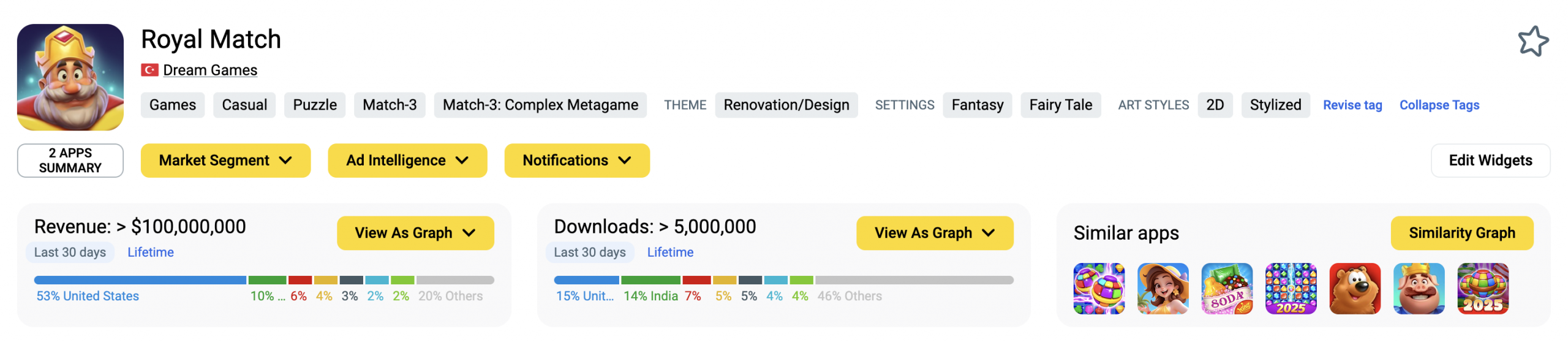Open the pig king similar app icon

(1418, 289)
